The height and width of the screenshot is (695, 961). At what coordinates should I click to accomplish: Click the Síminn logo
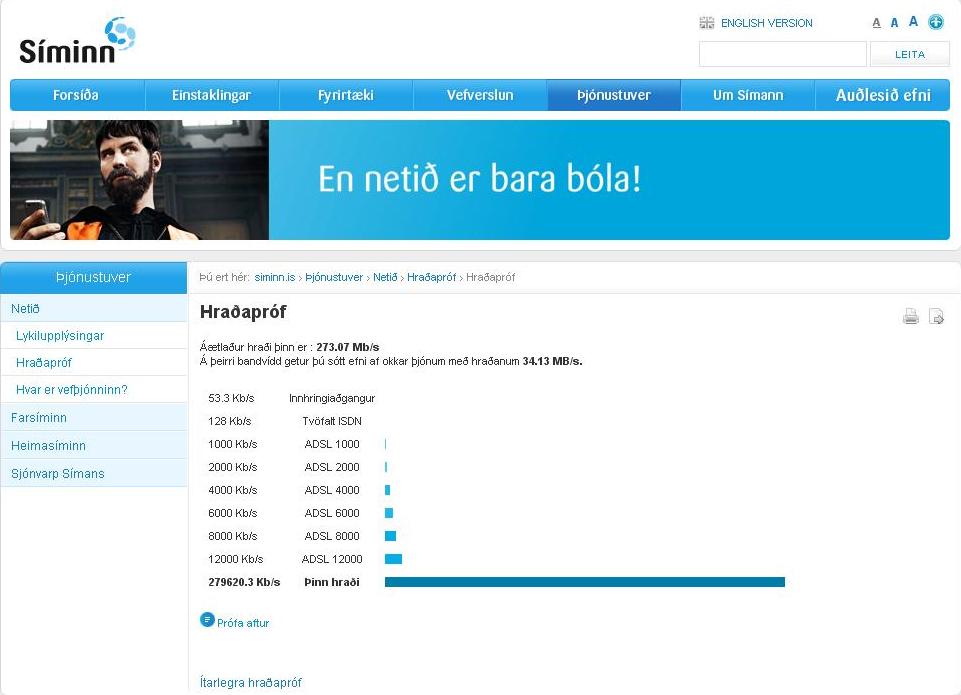(x=76, y=42)
